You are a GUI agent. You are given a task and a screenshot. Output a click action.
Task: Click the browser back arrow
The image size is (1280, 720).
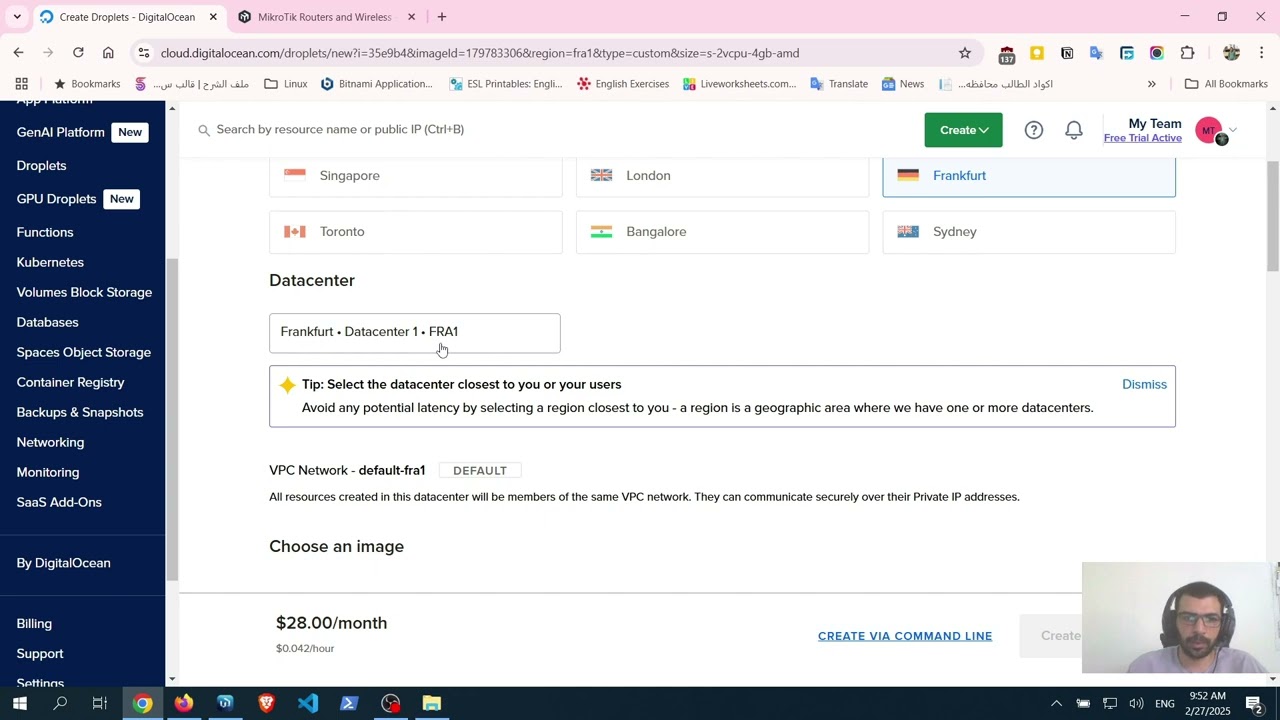click(18, 53)
